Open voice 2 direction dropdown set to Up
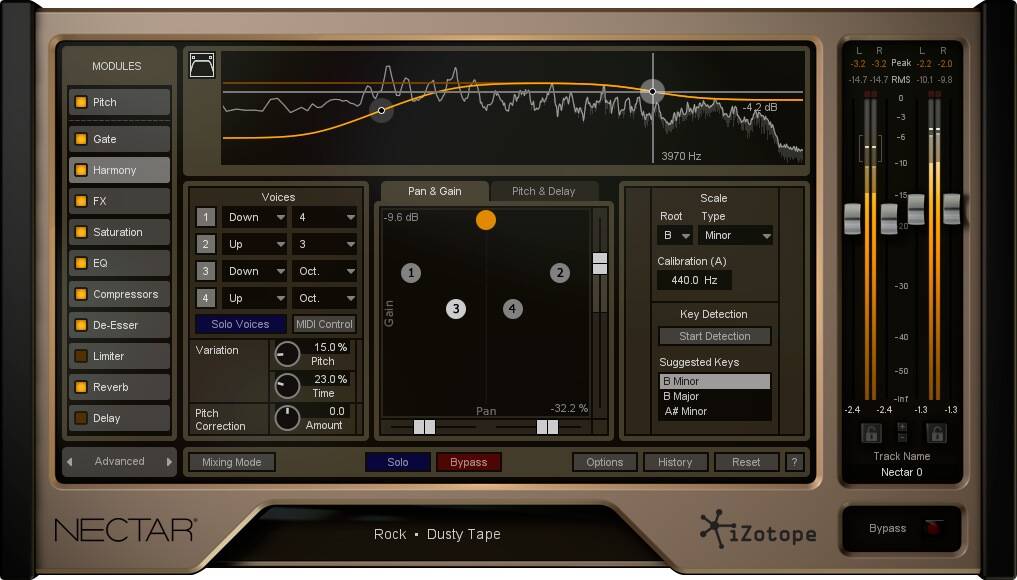 tap(254, 244)
